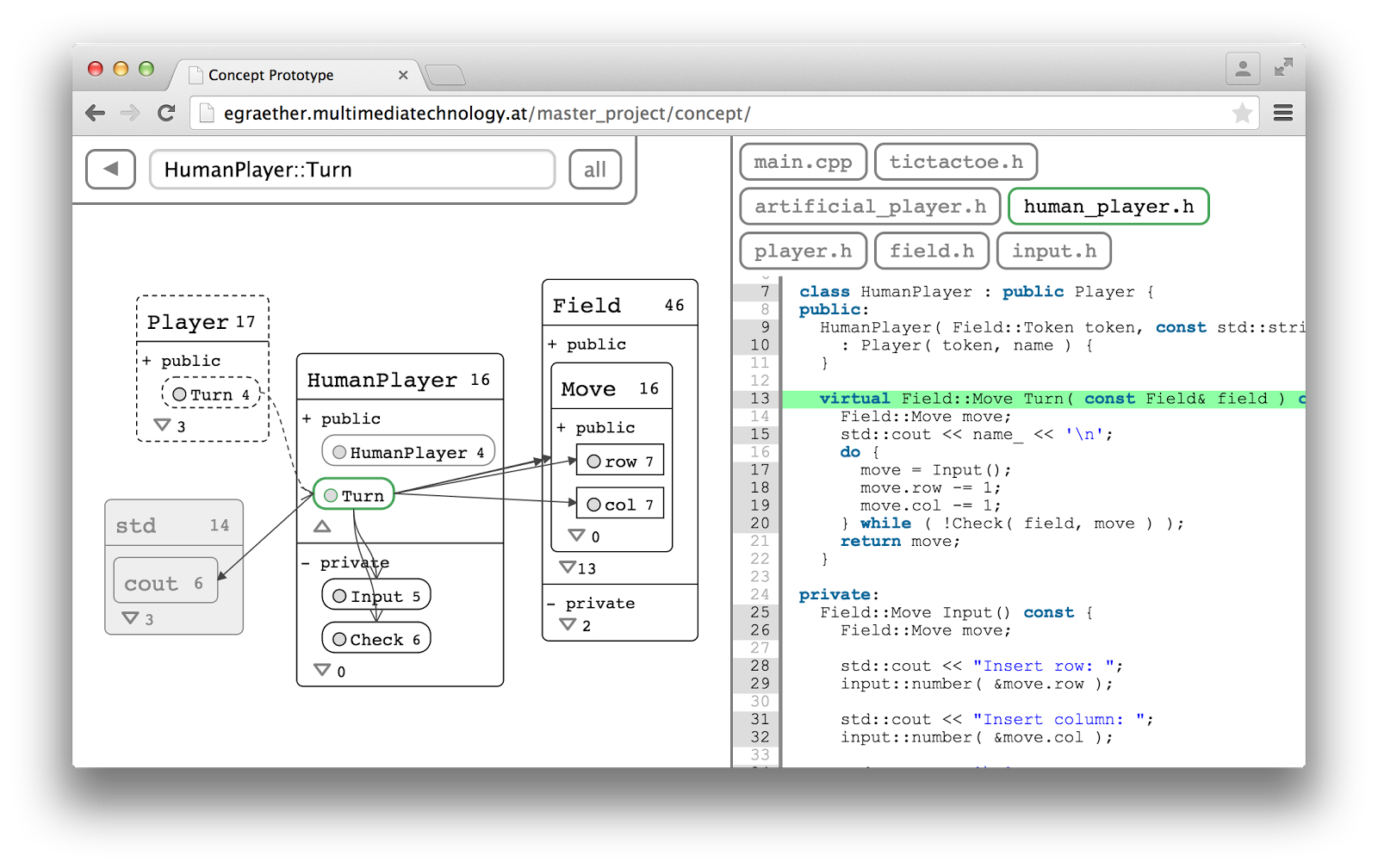Reload the page with the refresh icon

tap(166, 113)
